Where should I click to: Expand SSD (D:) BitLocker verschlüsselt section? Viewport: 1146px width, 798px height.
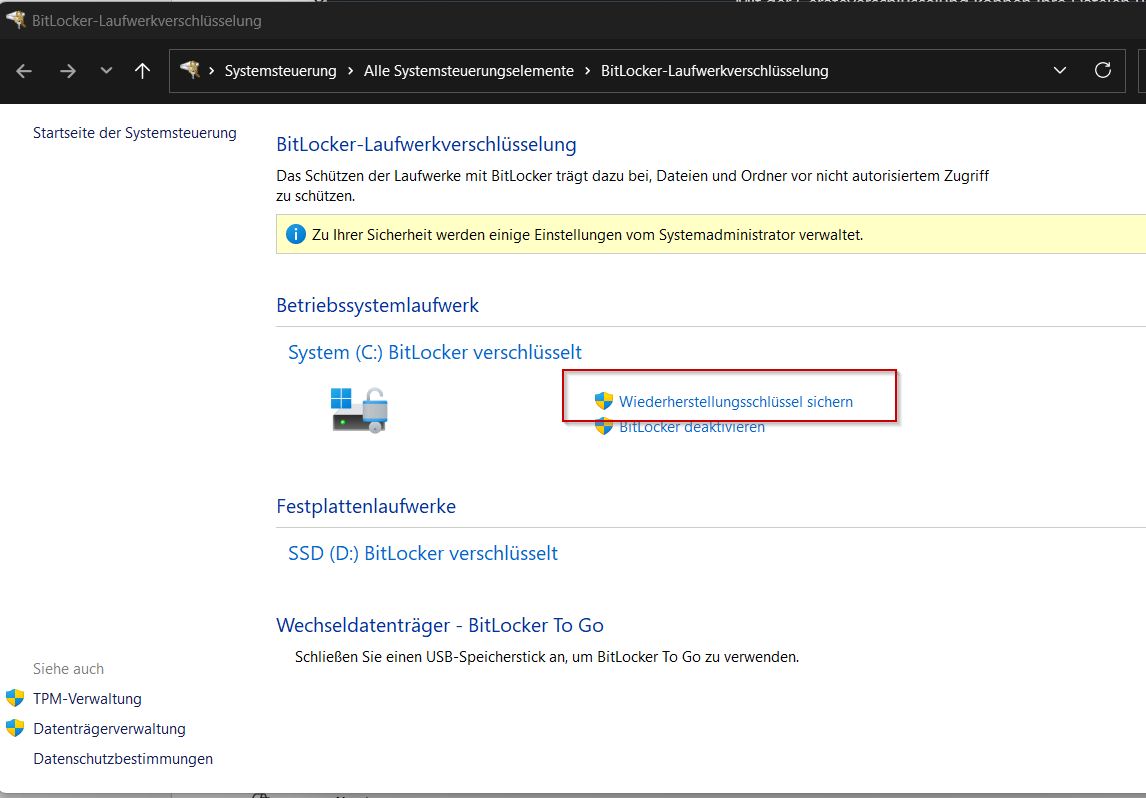(x=422, y=553)
